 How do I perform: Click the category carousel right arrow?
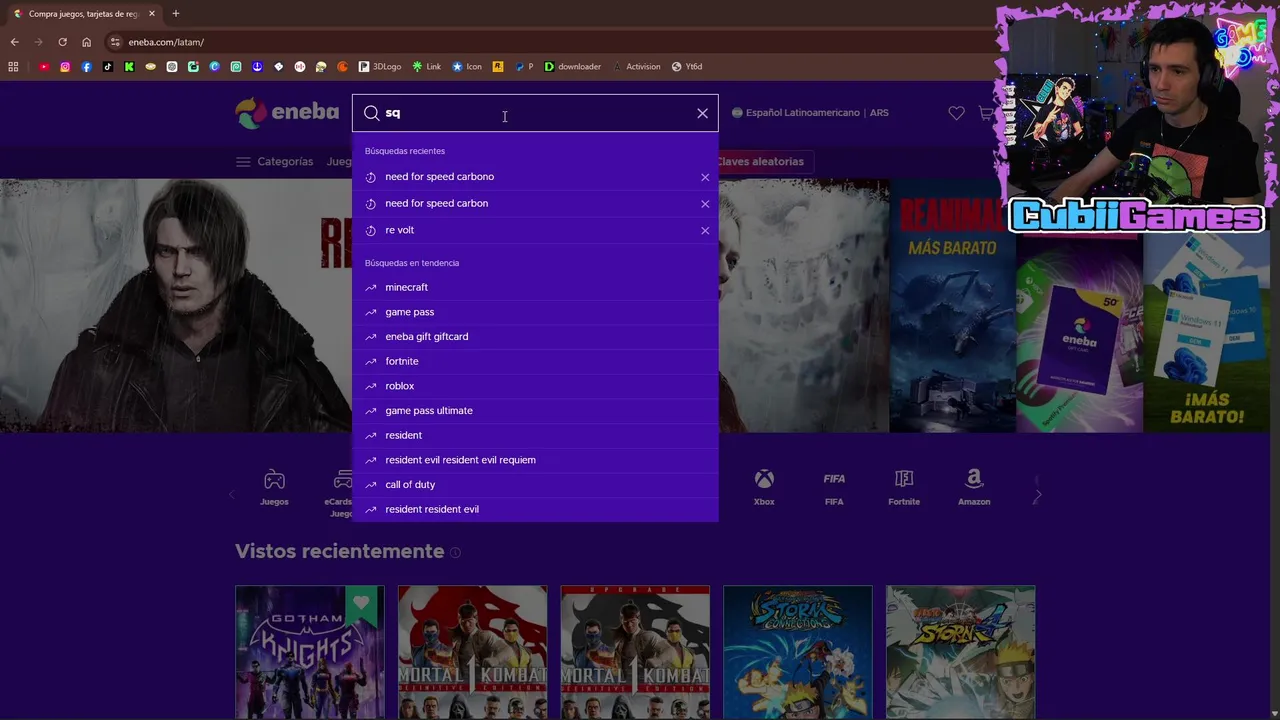(x=1037, y=495)
